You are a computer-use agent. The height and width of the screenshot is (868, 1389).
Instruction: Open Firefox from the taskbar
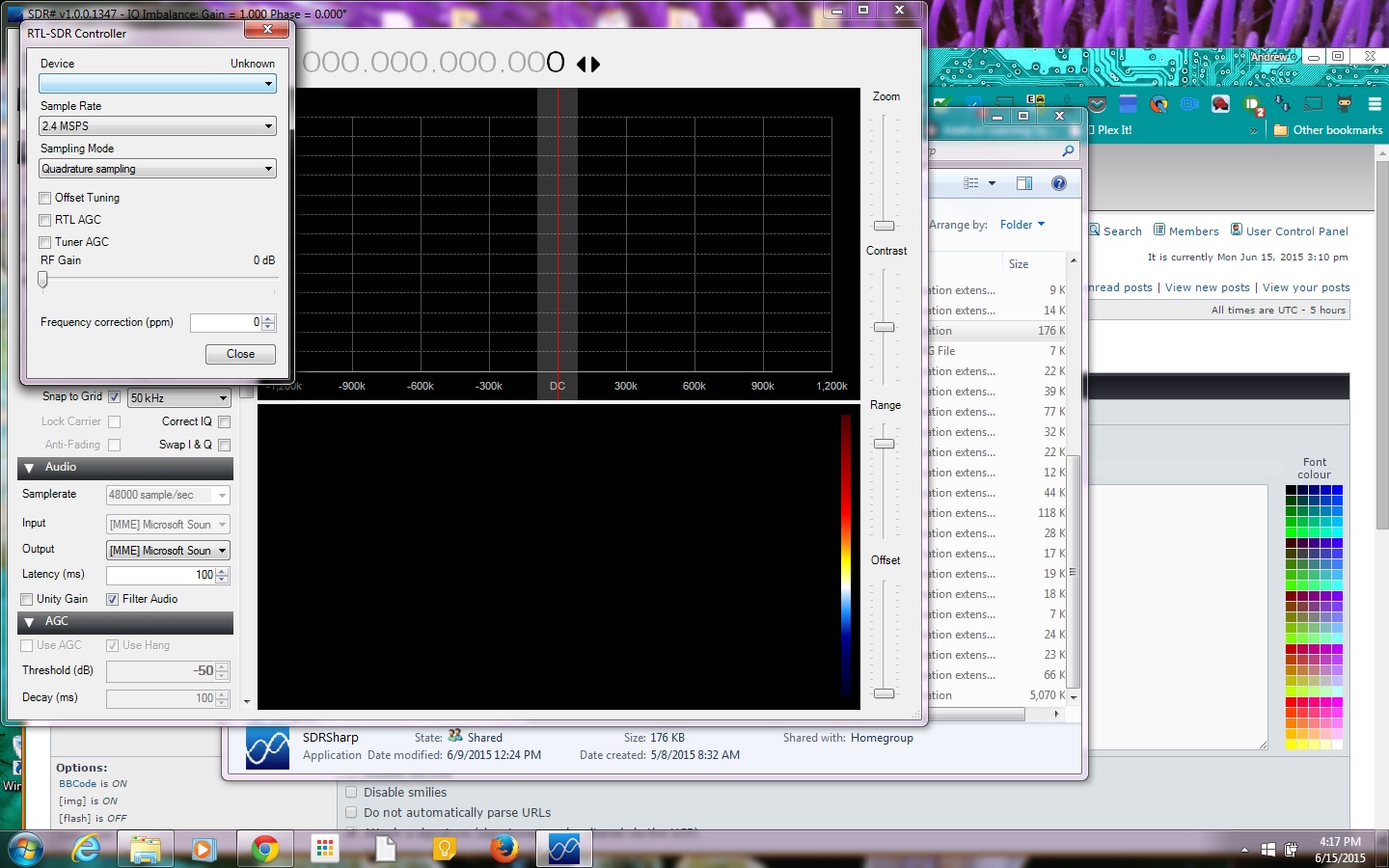504,849
